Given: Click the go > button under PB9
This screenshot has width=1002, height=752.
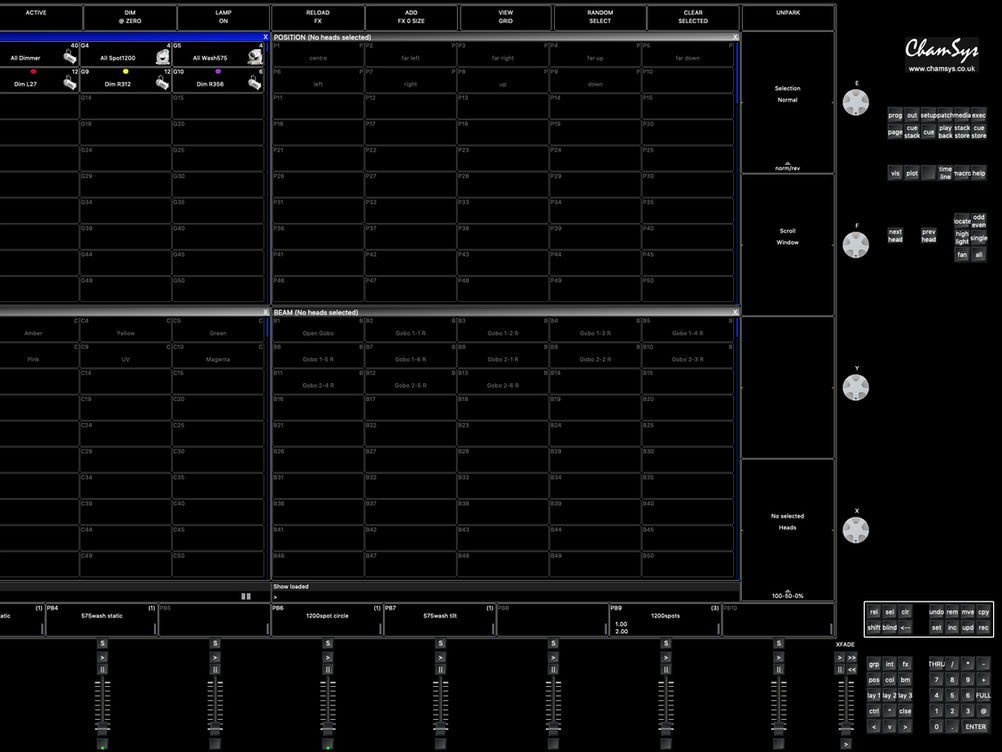Looking at the screenshot, I should (x=666, y=657).
